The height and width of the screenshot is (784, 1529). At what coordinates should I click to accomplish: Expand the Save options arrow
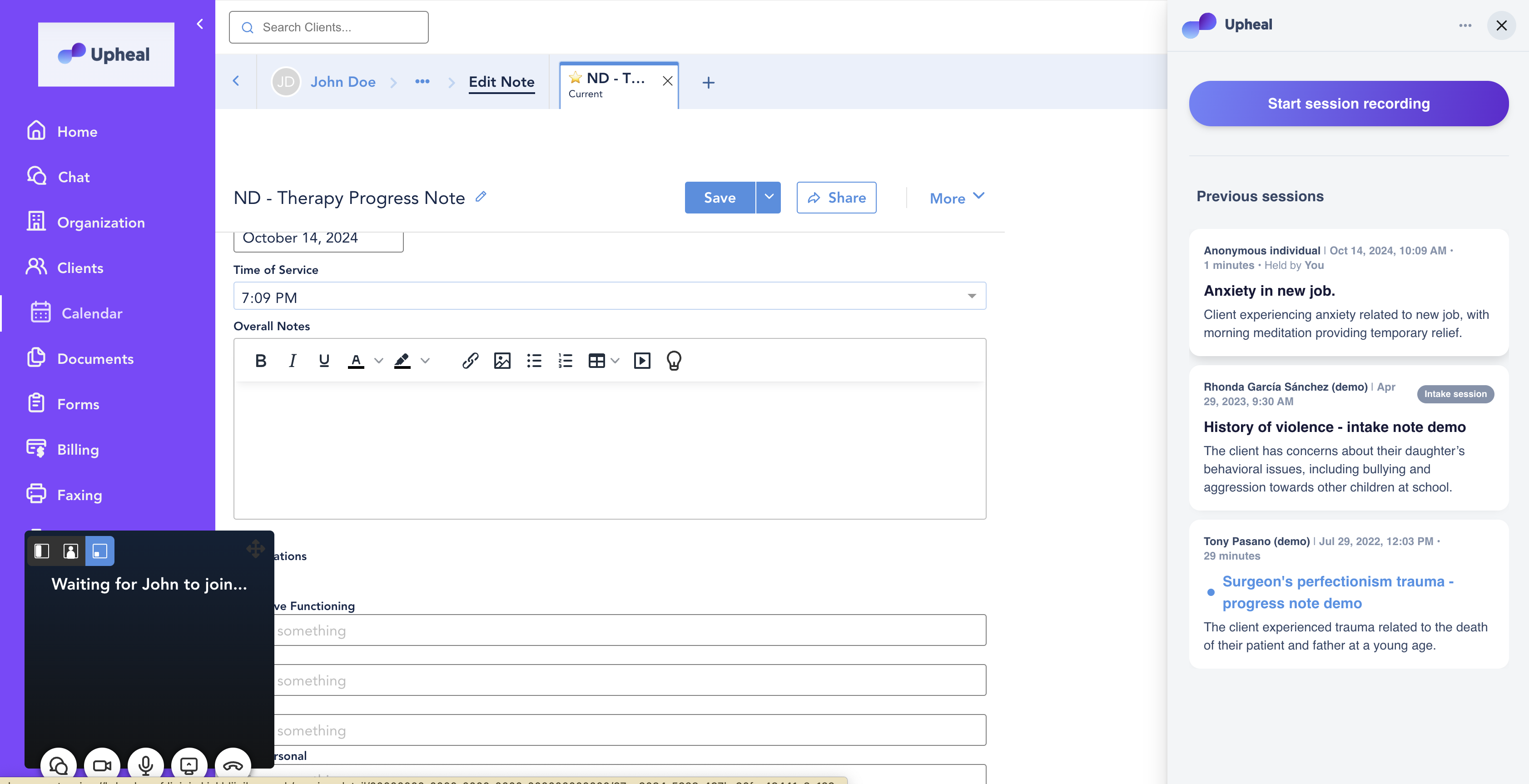[768, 197]
